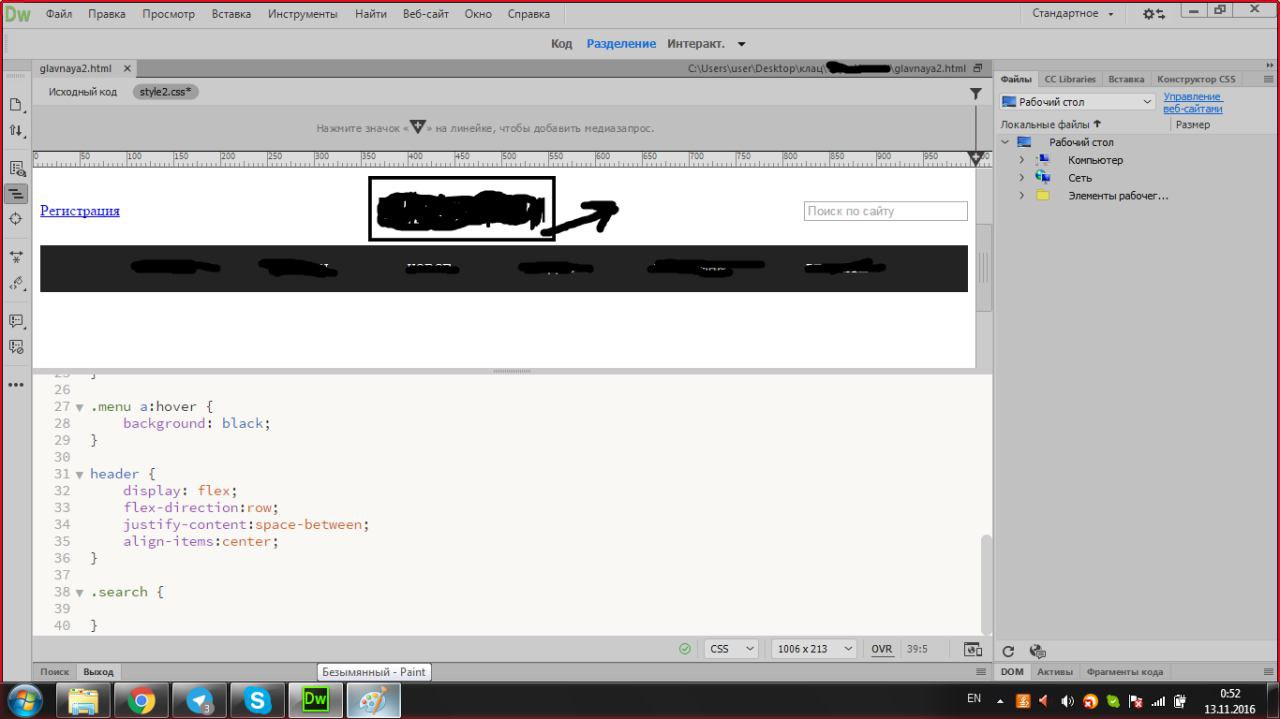1280x719 pixels.
Task: Open the Файл menu
Action: 59,14
